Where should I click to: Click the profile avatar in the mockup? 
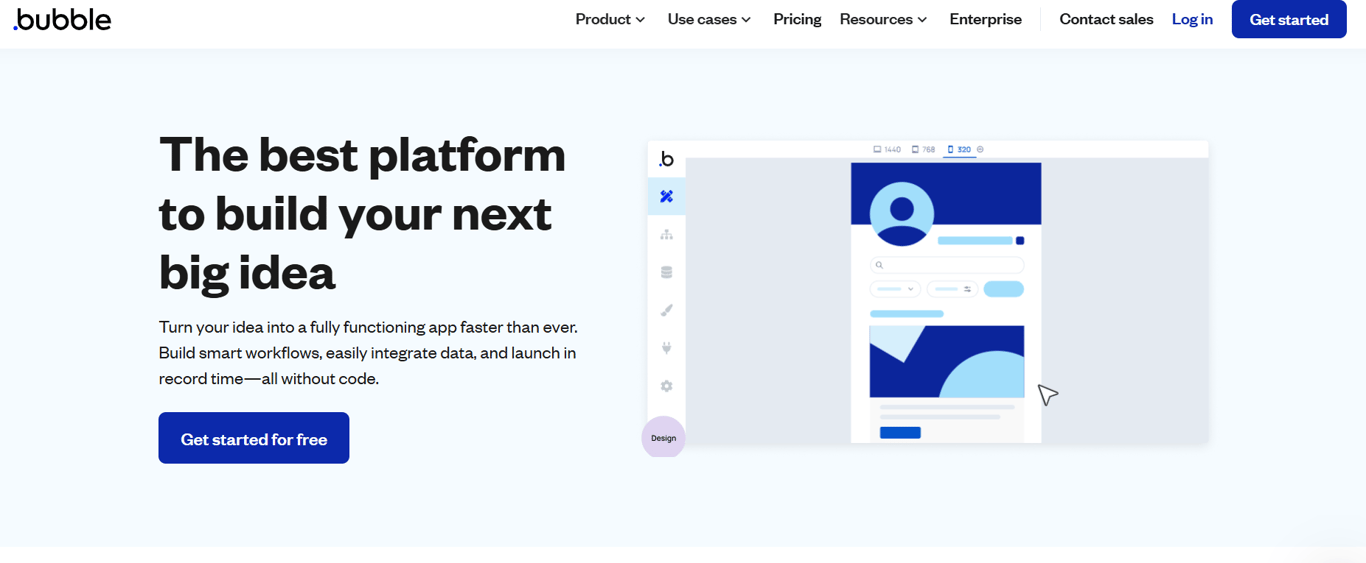click(x=902, y=214)
